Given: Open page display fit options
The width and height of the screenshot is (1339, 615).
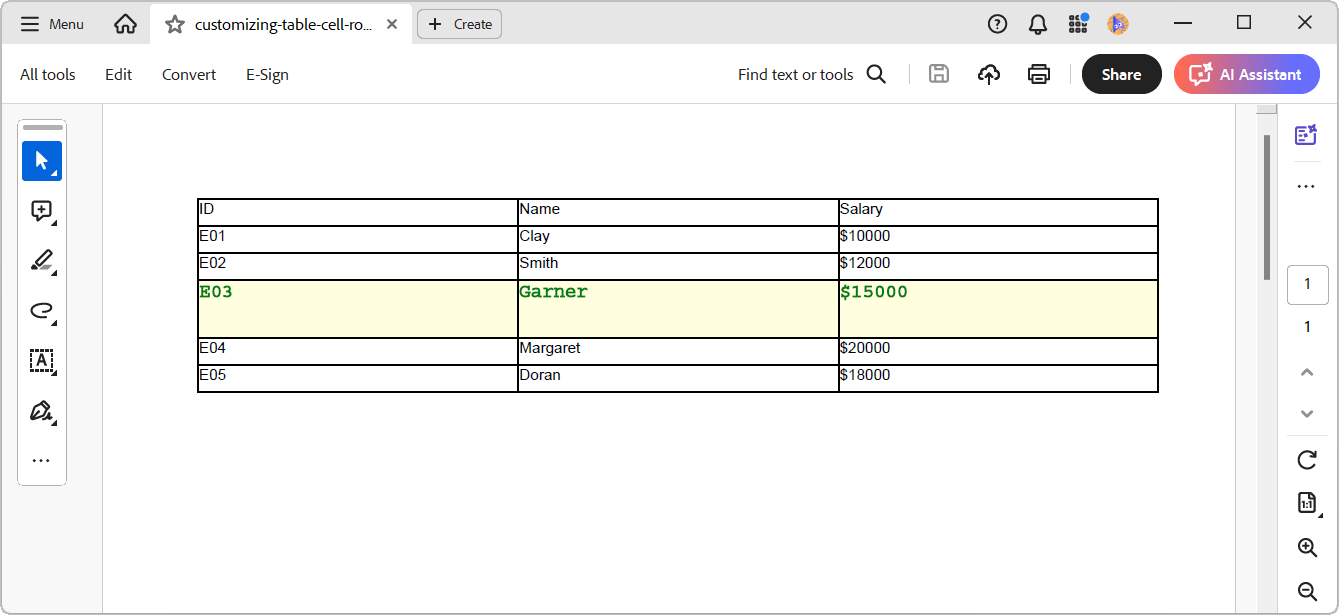Looking at the screenshot, I should click(1307, 503).
